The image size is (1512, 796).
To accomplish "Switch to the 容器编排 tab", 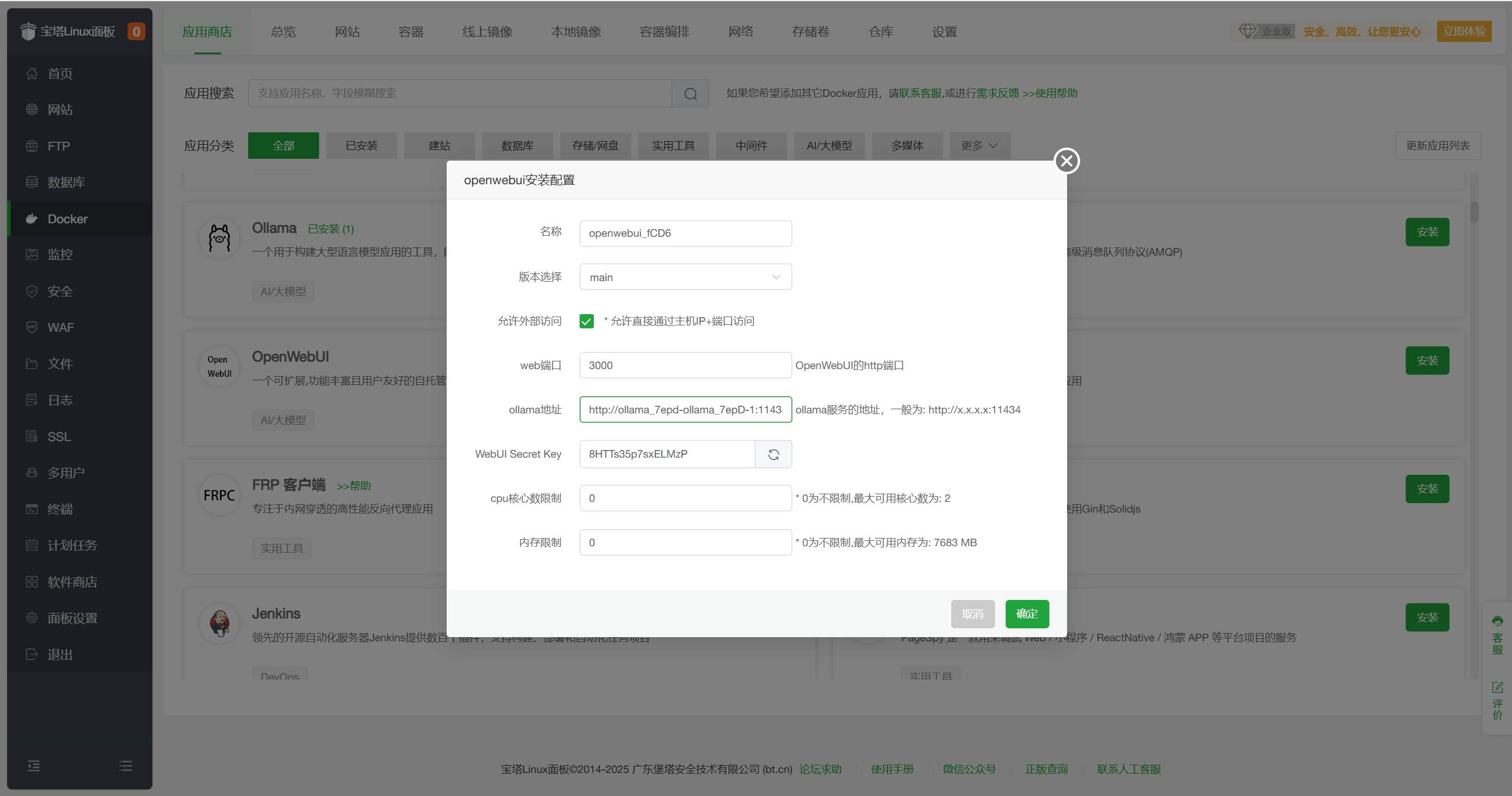I will coord(664,32).
